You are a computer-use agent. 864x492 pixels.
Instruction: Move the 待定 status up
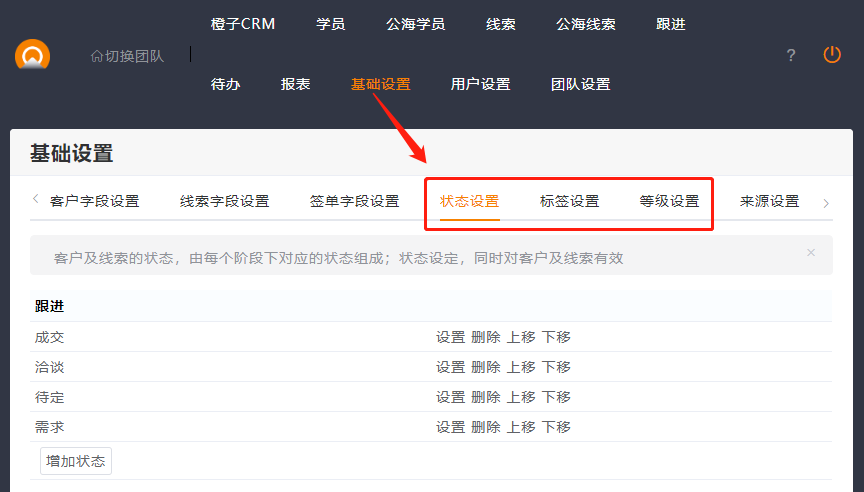tap(521, 397)
